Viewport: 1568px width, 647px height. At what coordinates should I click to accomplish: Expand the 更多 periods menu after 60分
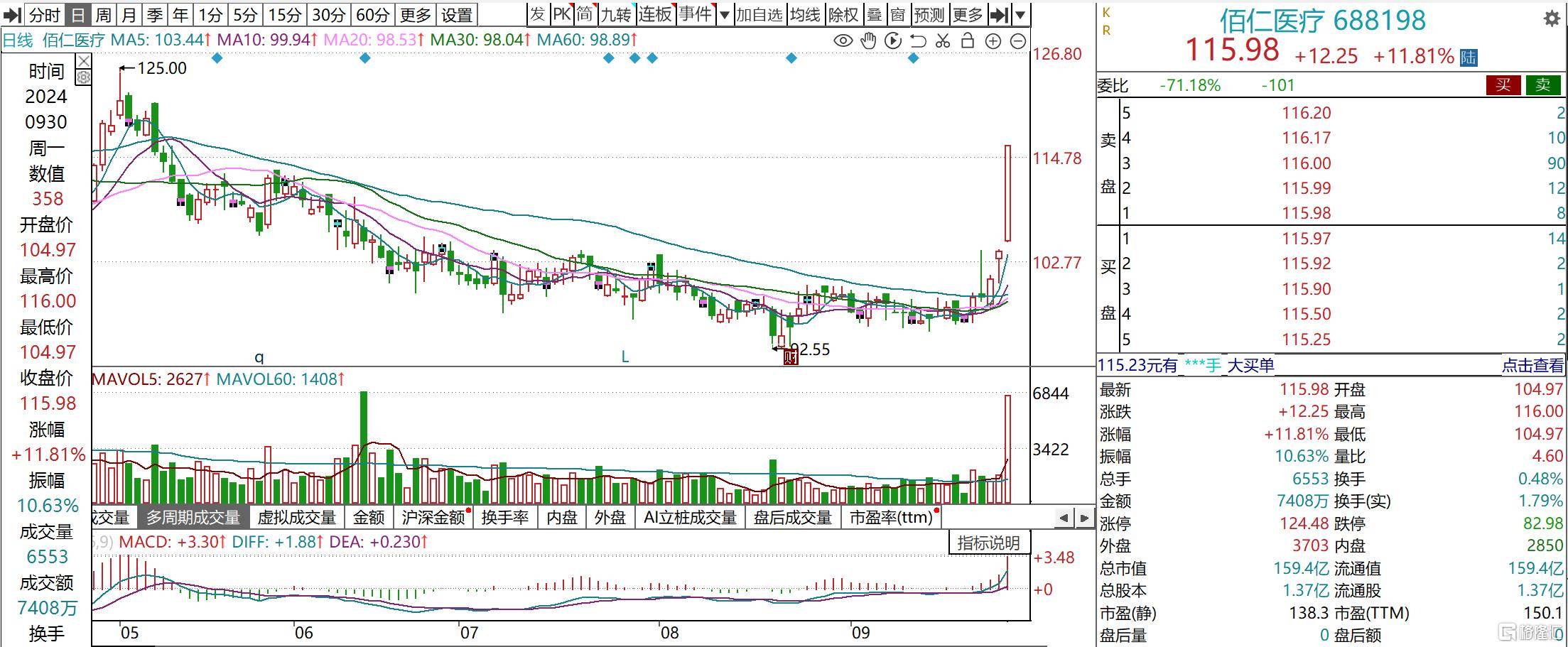click(416, 14)
